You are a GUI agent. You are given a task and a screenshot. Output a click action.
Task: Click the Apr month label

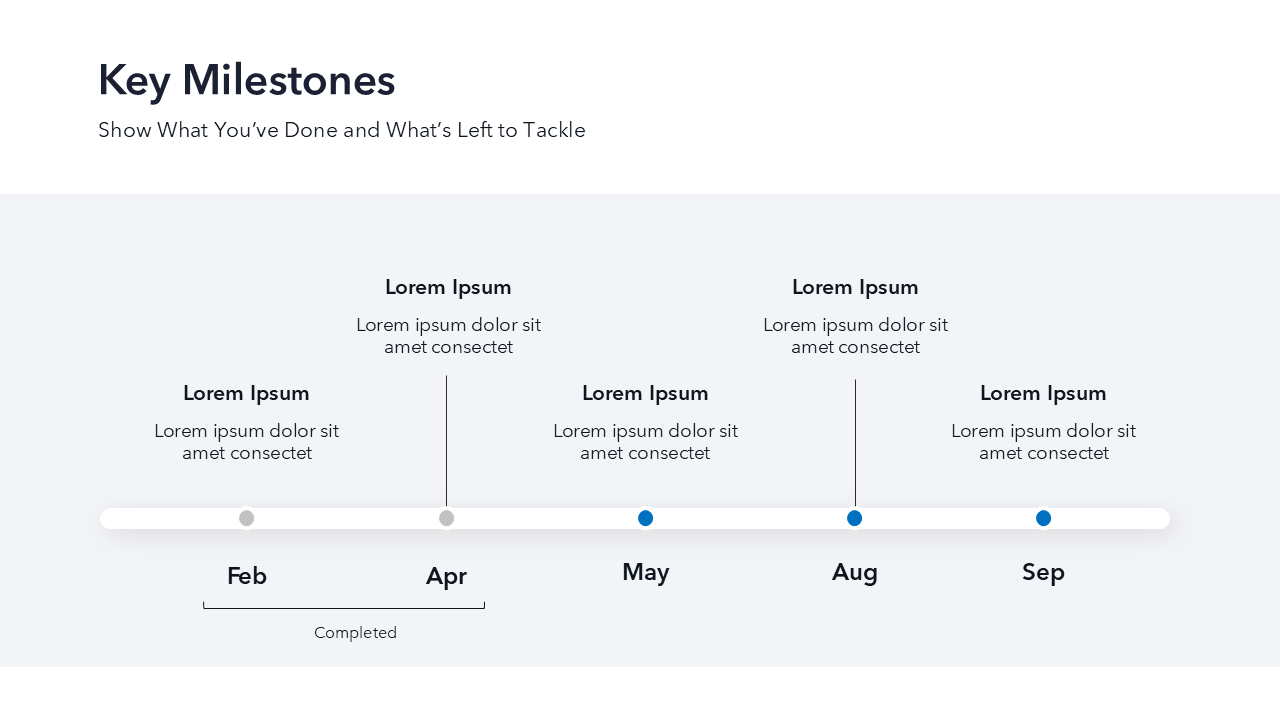pos(446,576)
